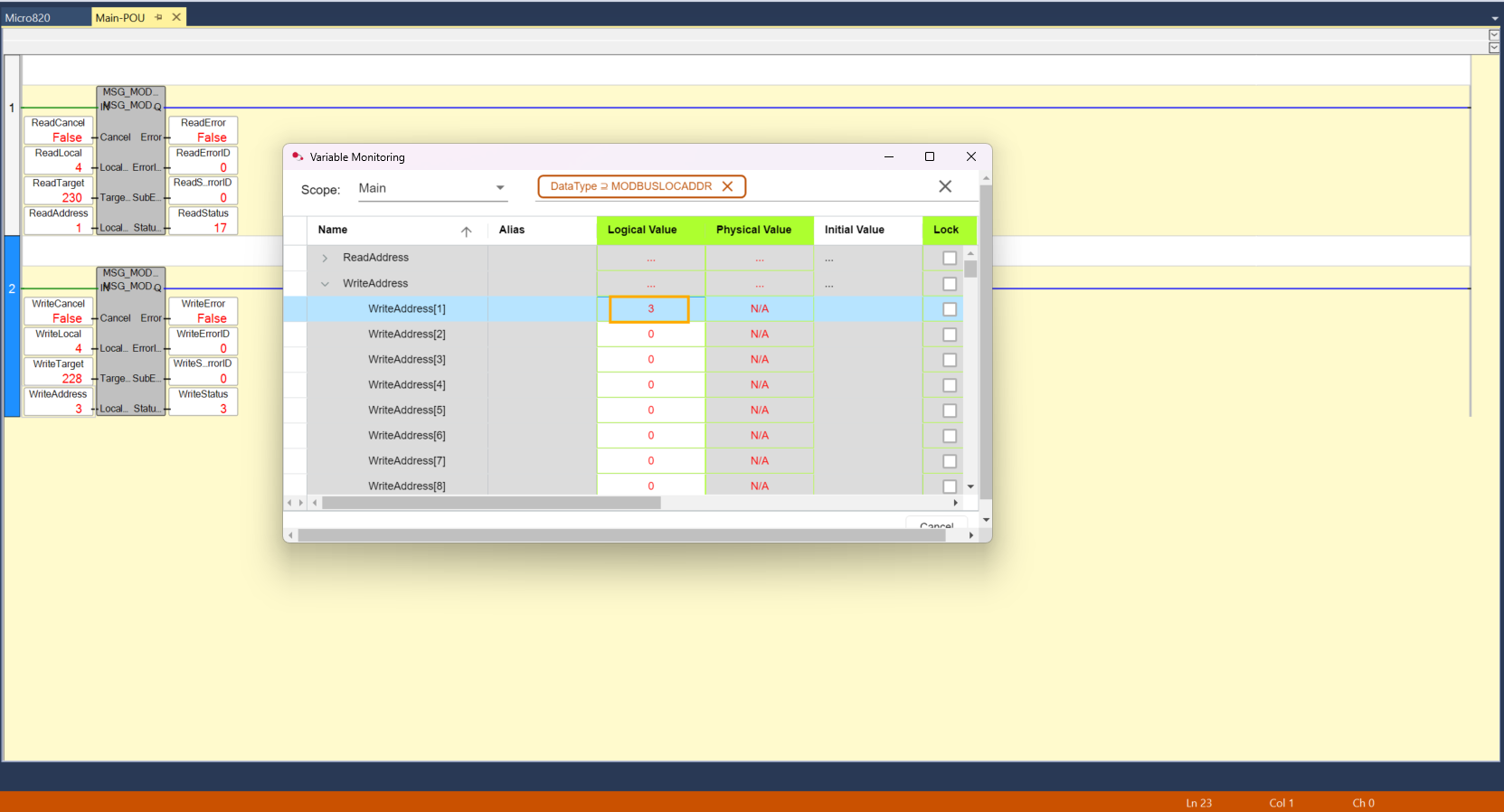Edit the Logical Value of WriteAddress[2]
The height and width of the screenshot is (812, 1504).
pyautogui.click(x=650, y=335)
